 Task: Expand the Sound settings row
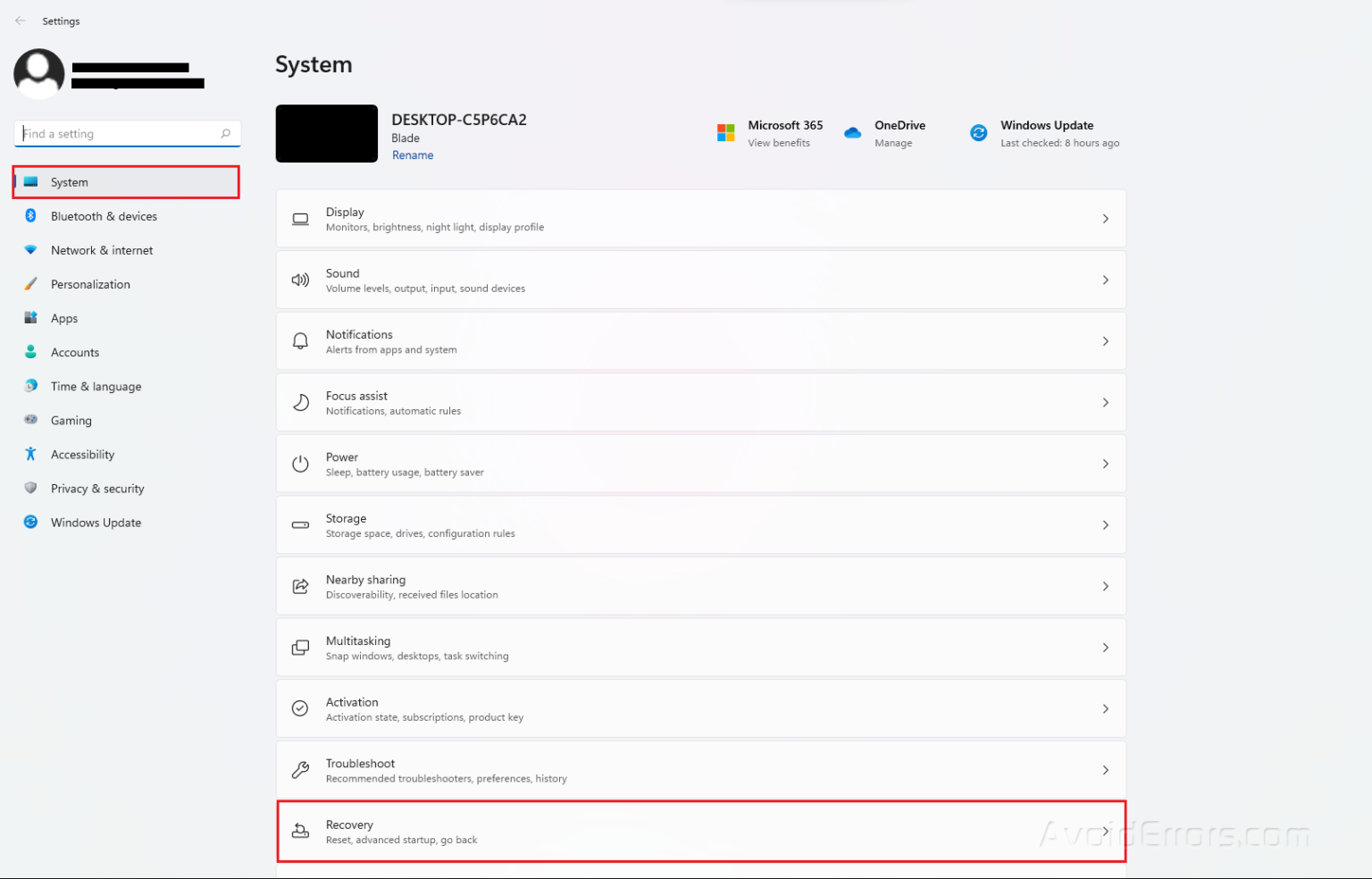pyautogui.click(x=700, y=279)
